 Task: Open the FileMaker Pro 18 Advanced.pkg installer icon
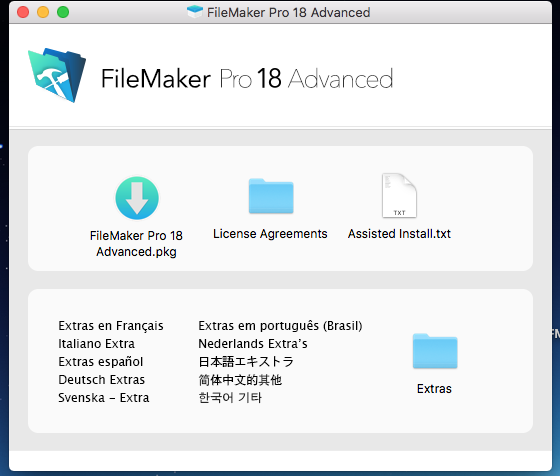click(137, 198)
